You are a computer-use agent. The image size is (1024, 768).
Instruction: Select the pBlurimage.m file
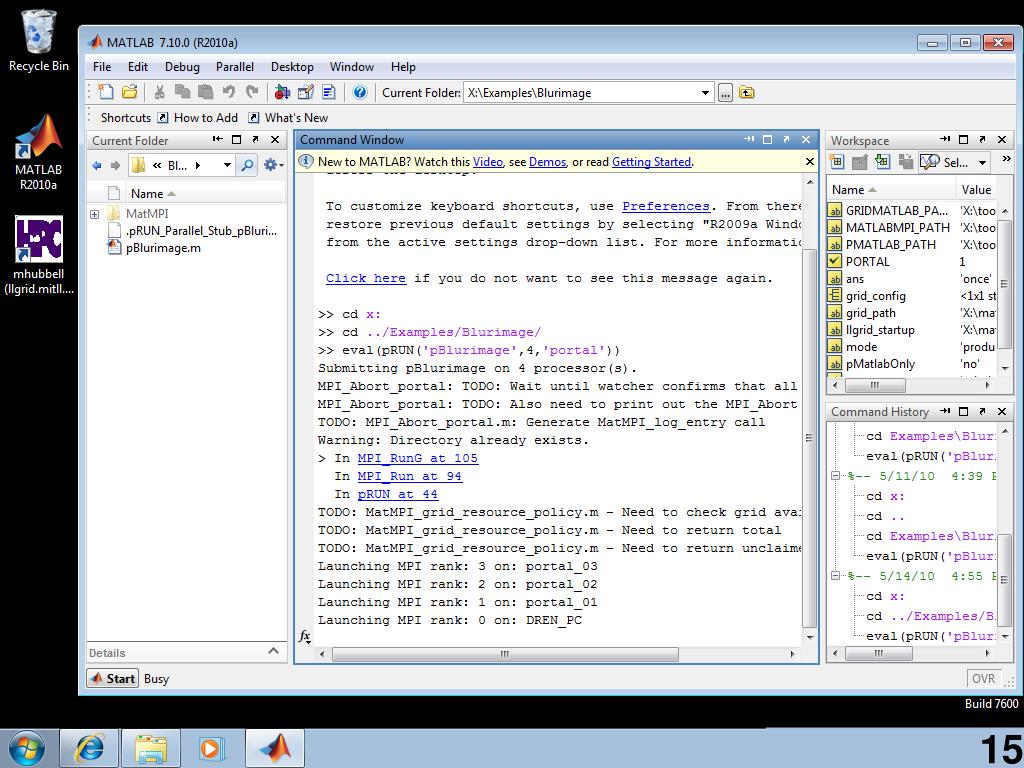pyautogui.click(x=163, y=248)
